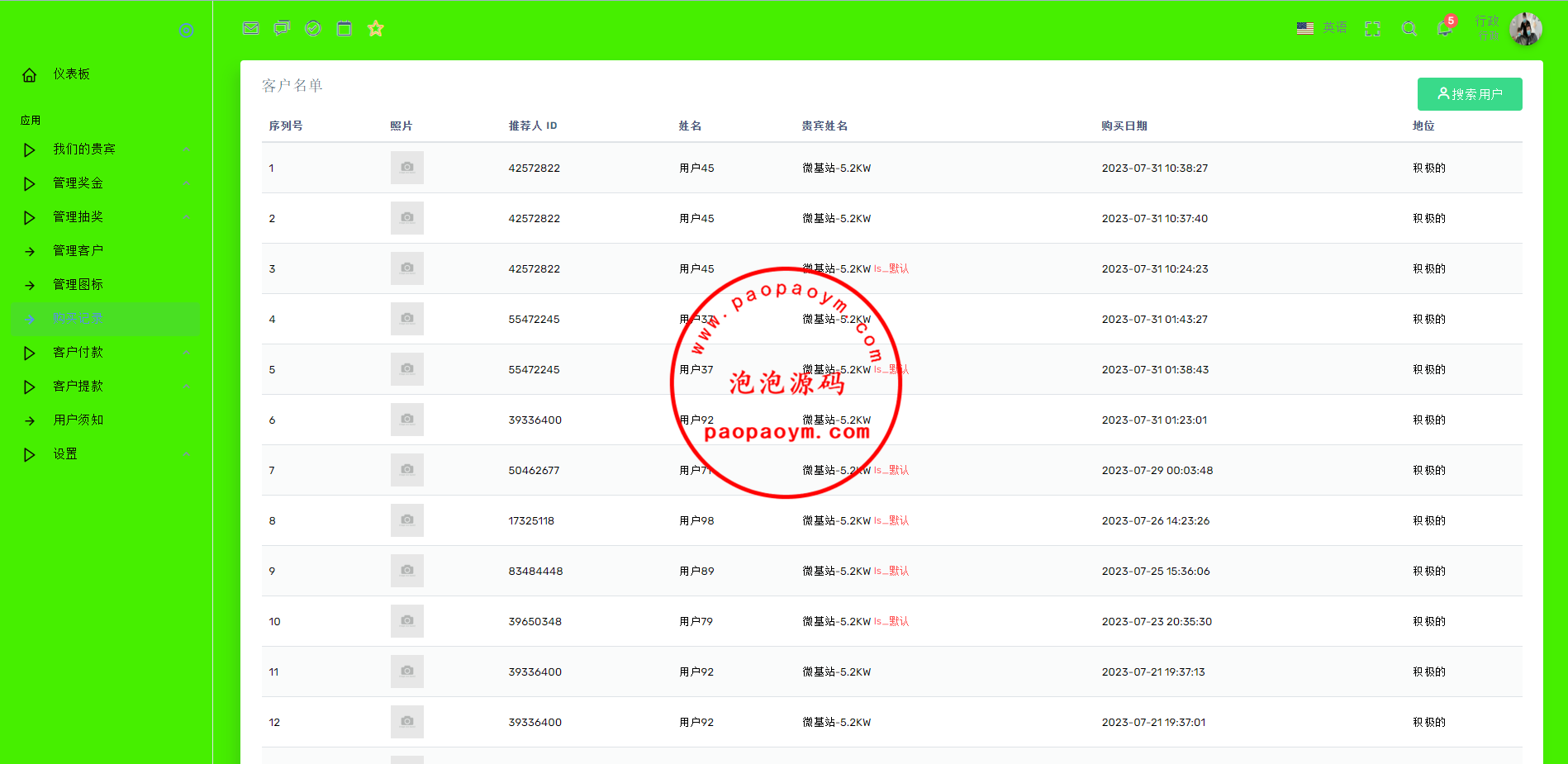Click the 搜索用户 button
Image resolution: width=1568 pixels, height=764 pixels.
(x=1469, y=94)
